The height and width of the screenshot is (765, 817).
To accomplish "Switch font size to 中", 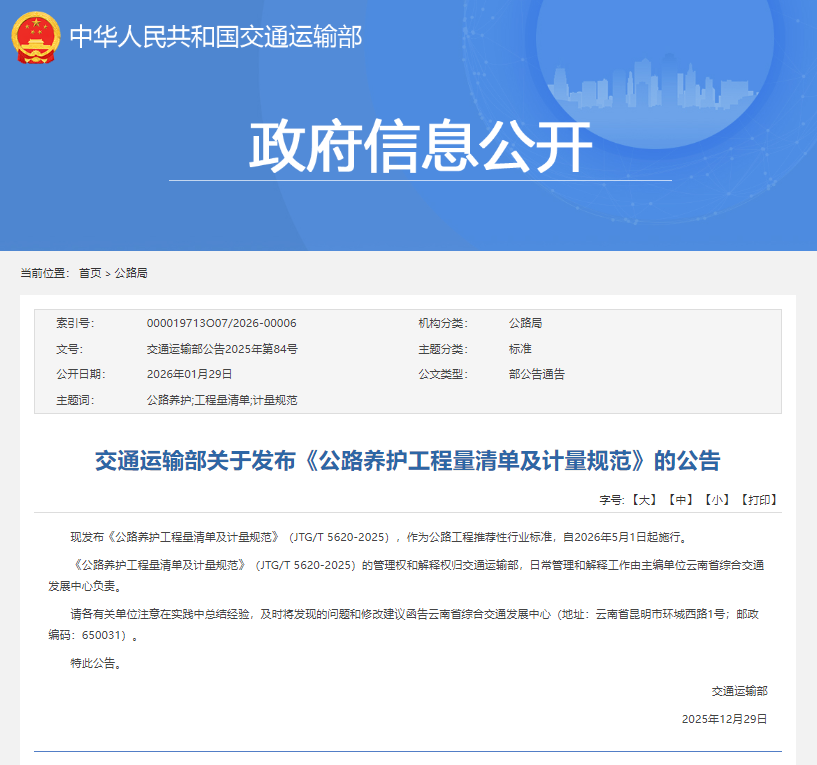I will click(x=680, y=499).
